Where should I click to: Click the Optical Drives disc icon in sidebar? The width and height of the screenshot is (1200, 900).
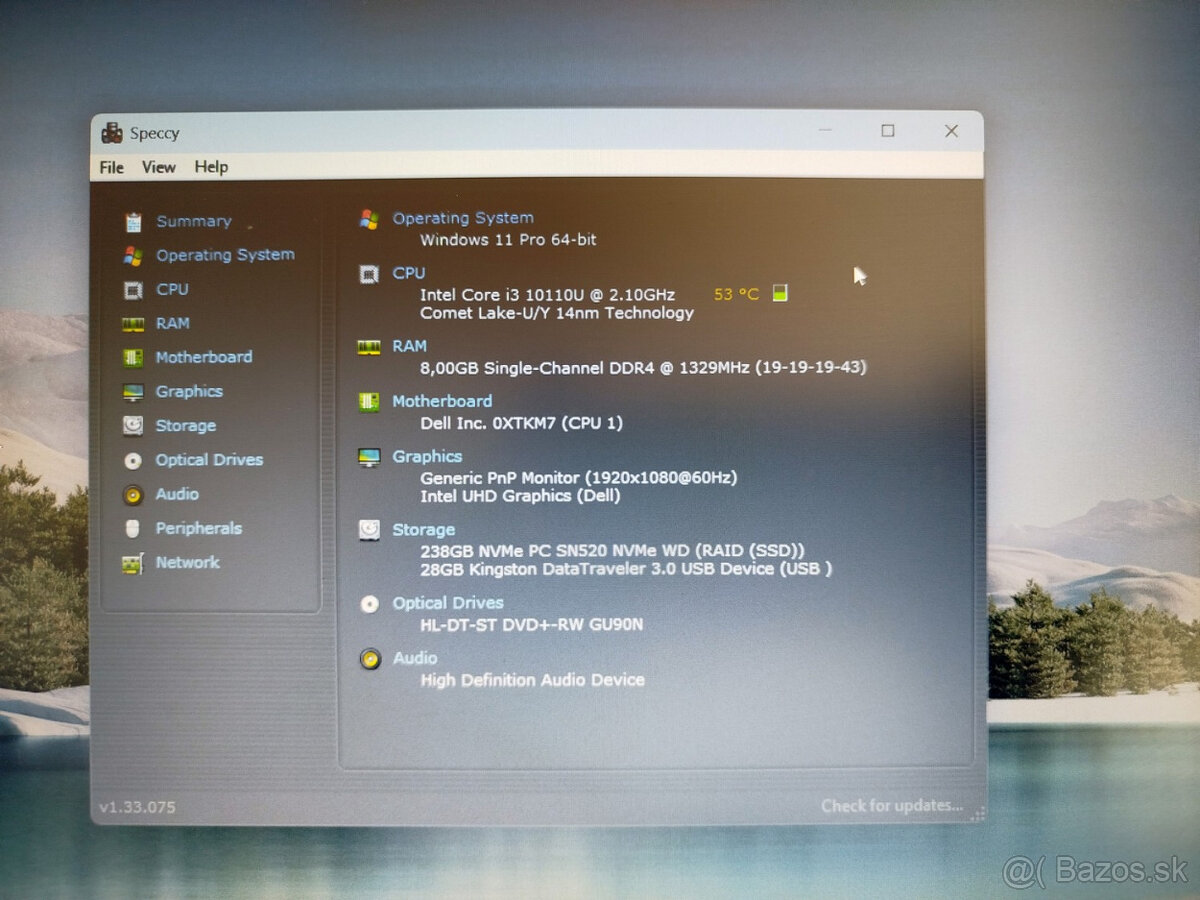tap(133, 460)
